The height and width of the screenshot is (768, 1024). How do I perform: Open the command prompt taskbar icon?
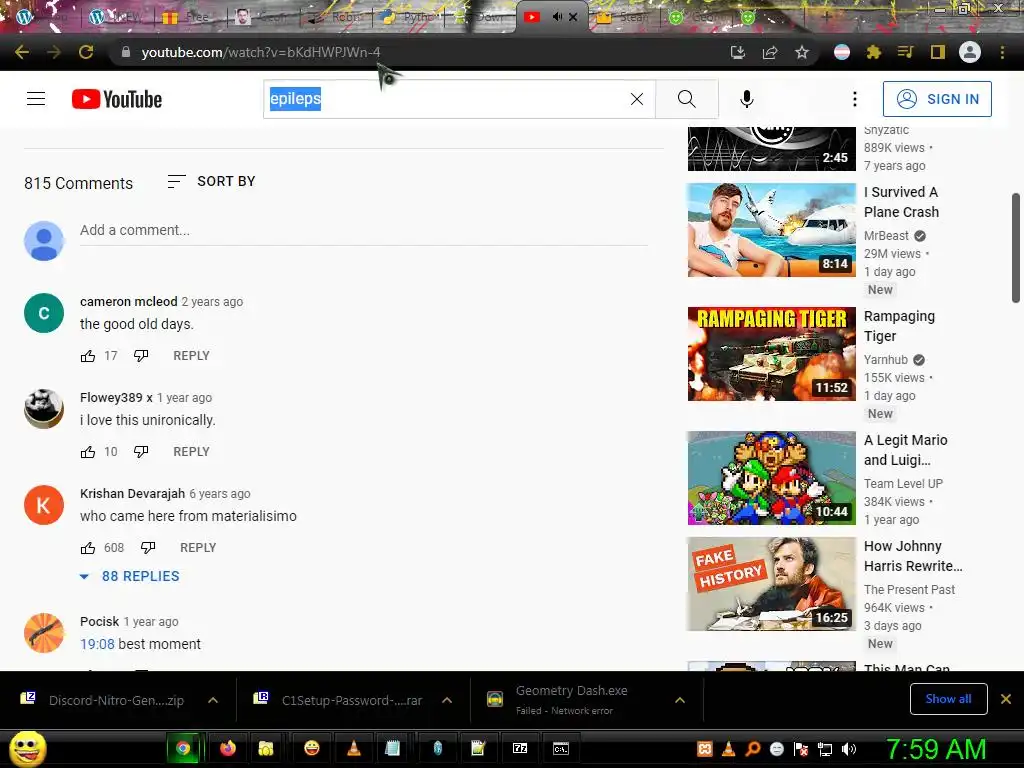[x=561, y=748]
